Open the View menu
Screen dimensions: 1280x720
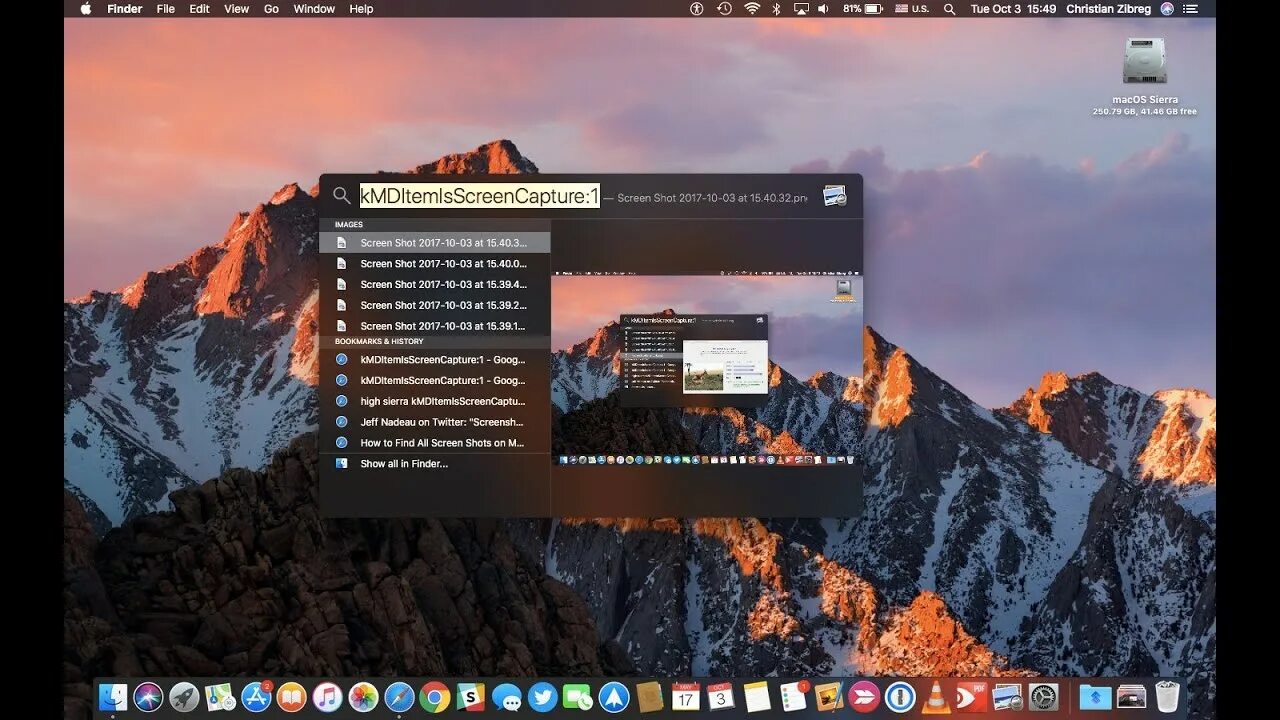coord(237,8)
